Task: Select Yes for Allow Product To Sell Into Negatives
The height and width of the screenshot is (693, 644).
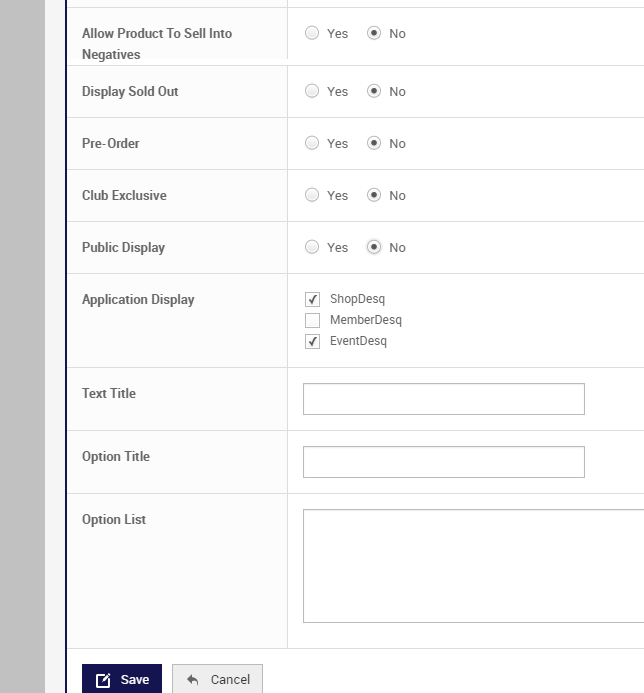Action: coord(312,33)
